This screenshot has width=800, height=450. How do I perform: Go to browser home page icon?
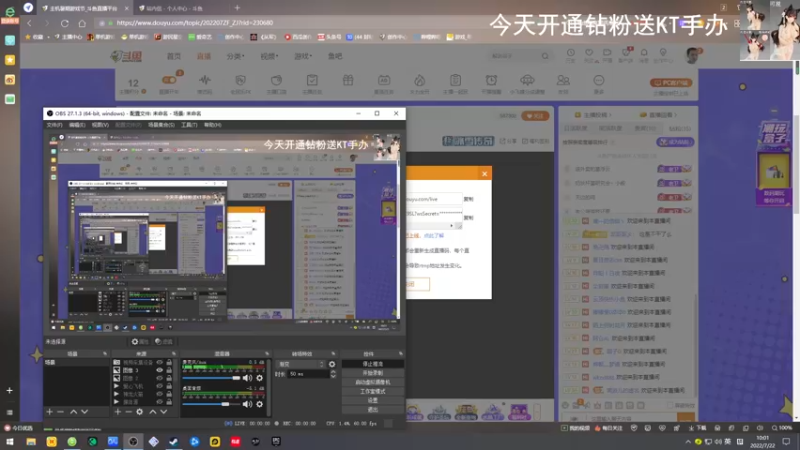(82, 23)
